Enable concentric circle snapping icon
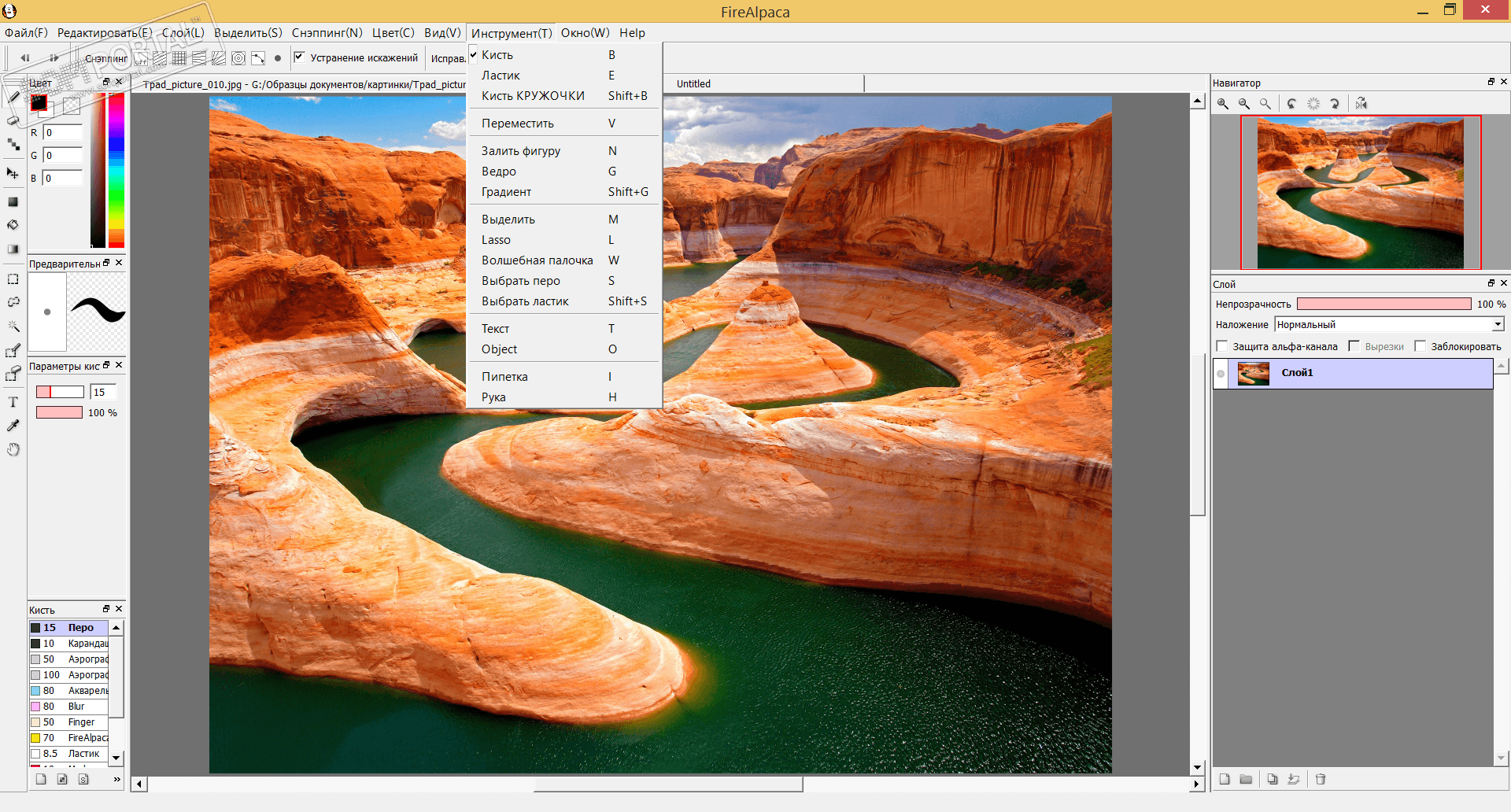Screen dimensions: 1511x812 click(x=238, y=58)
